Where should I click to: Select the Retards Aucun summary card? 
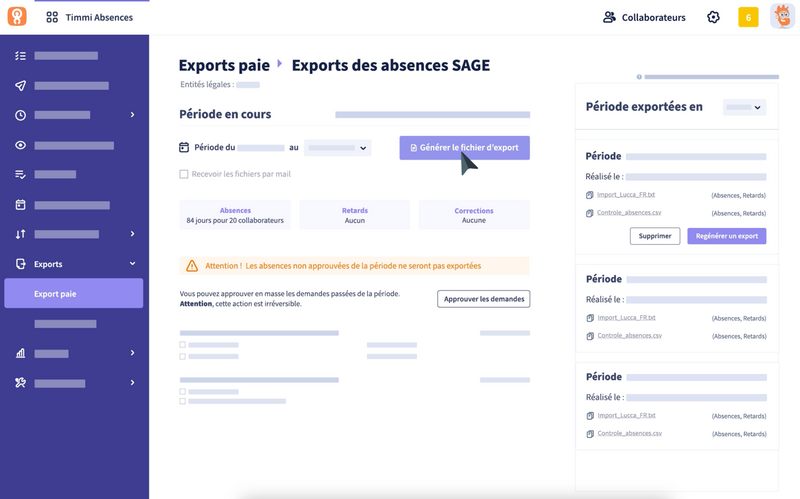[x=355, y=215]
